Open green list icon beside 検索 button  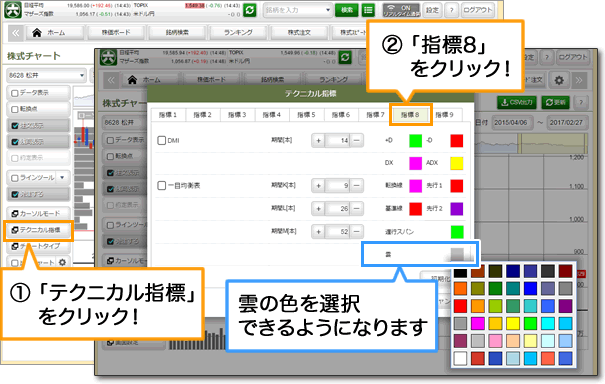[x=368, y=10]
